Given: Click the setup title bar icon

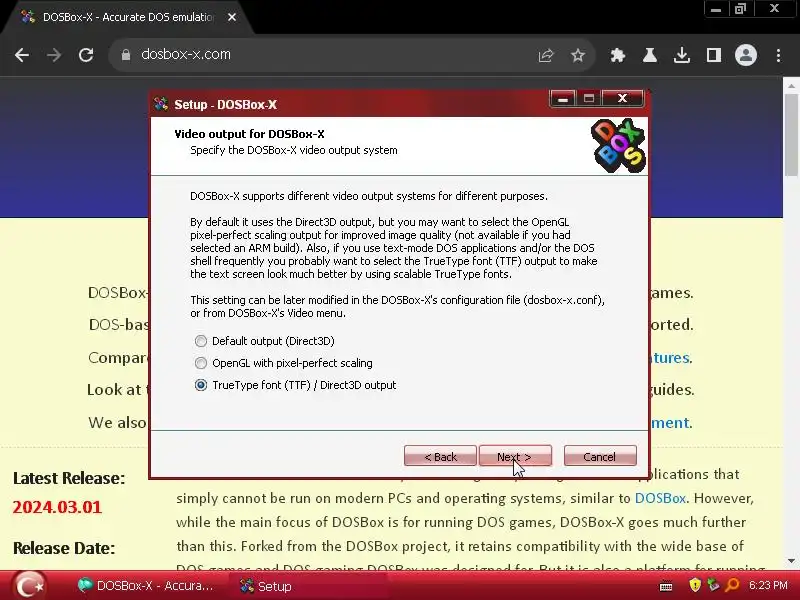Looking at the screenshot, I should [x=161, y=104].
